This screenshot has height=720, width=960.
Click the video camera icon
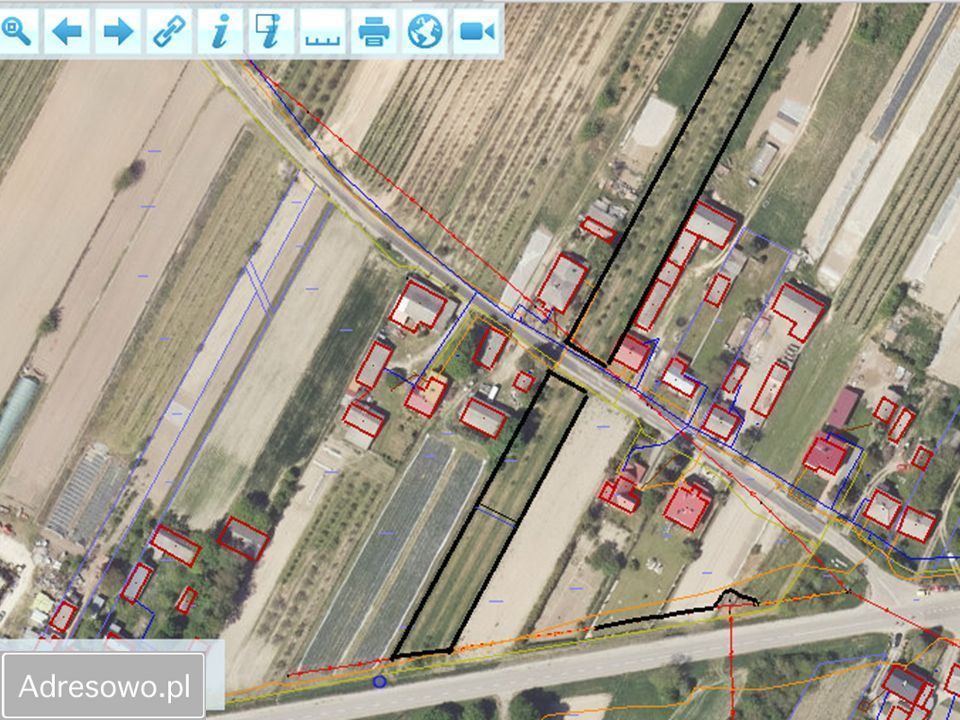pyautogui.click(x=476, y=31)
